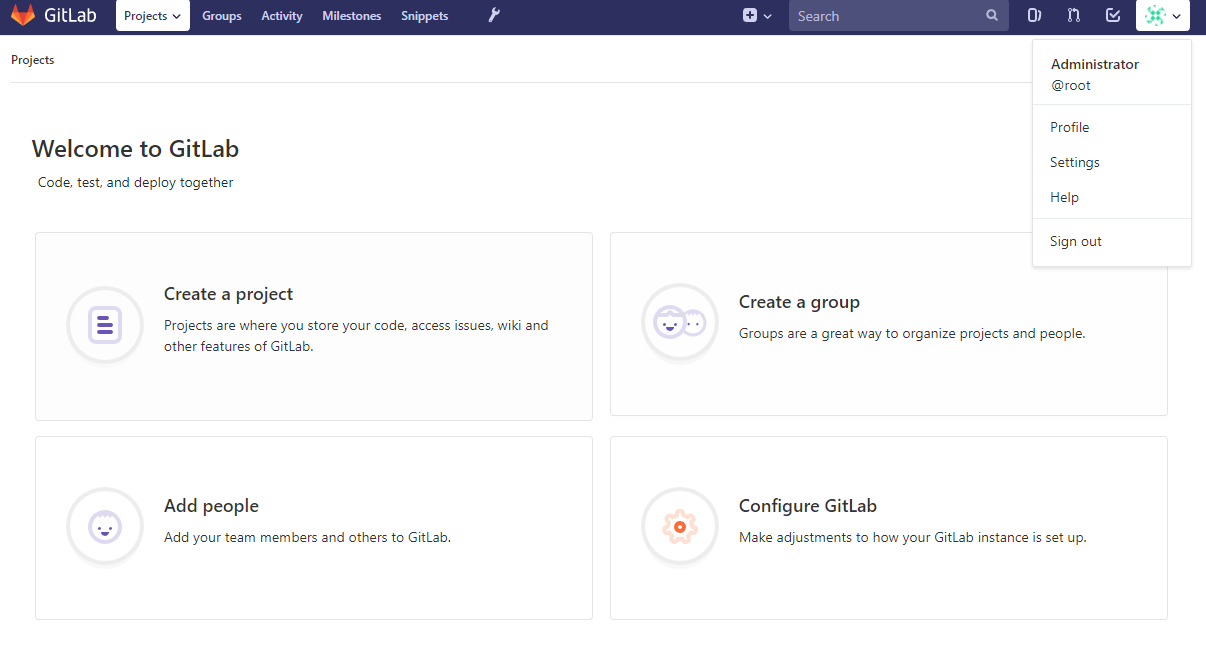Expand the Projects dropdown
The height and width of the screenshot is (647, 1206).
click(153, 16)
